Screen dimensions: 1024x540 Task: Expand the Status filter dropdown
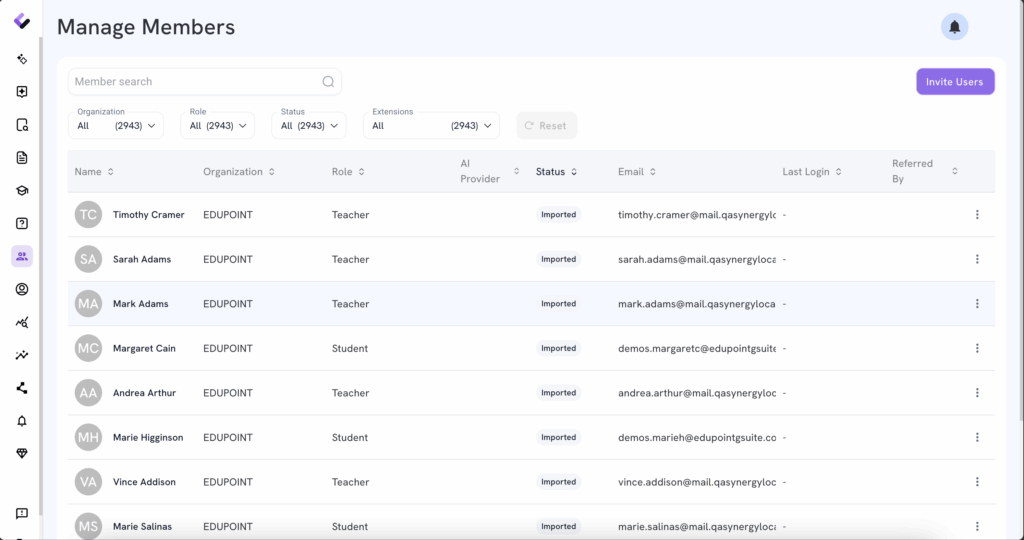(x=309, y=126)
